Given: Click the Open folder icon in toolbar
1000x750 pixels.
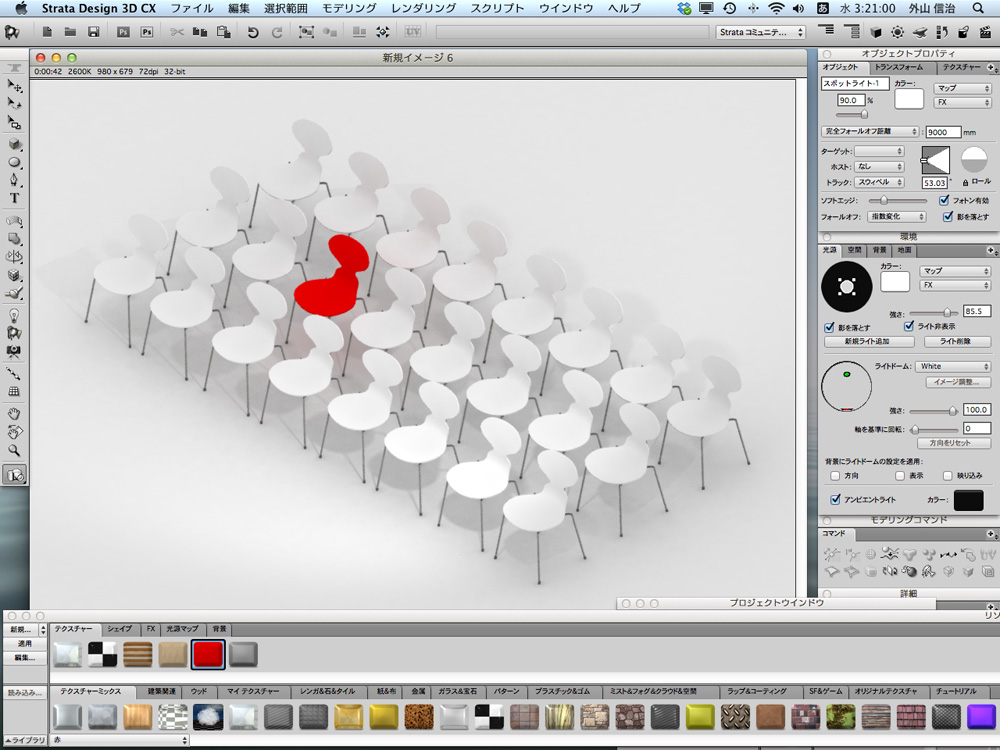Looking at the screenshot, I should [x=70, y=32].
